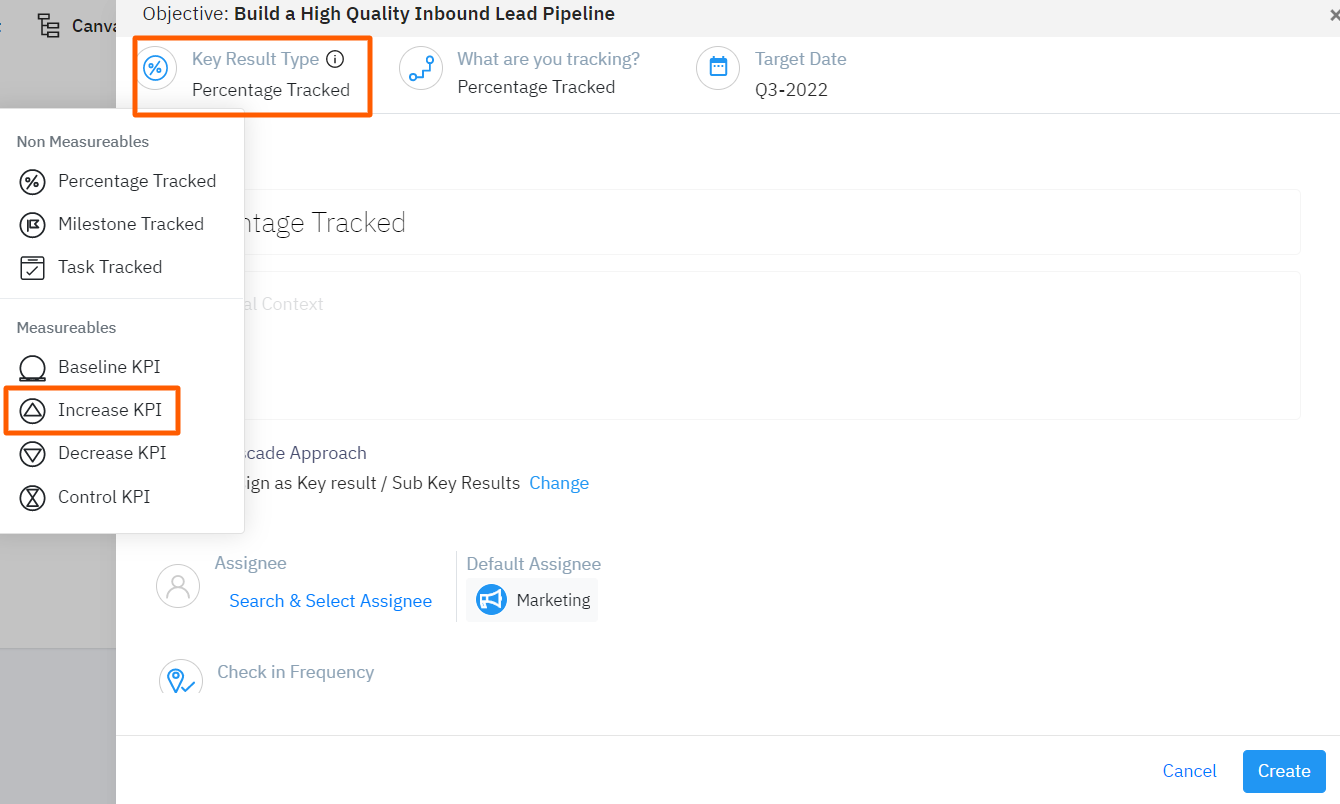This screenshot has width=1340, height=804.
Task: Click the percent icon beside Key Result Type
Action: (154, 69)
